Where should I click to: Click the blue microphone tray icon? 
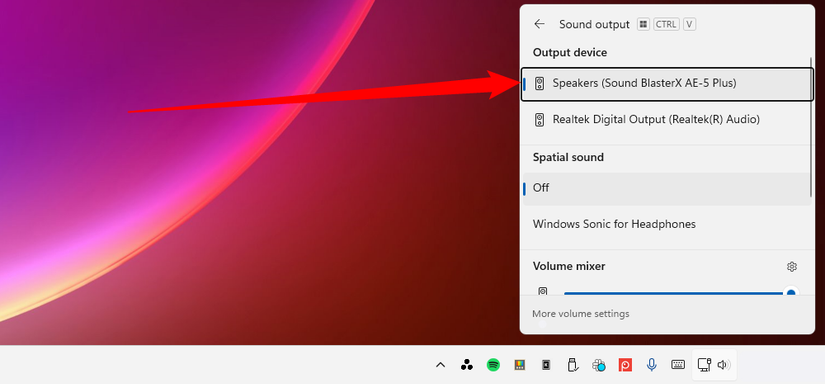[x=651, y=365]
